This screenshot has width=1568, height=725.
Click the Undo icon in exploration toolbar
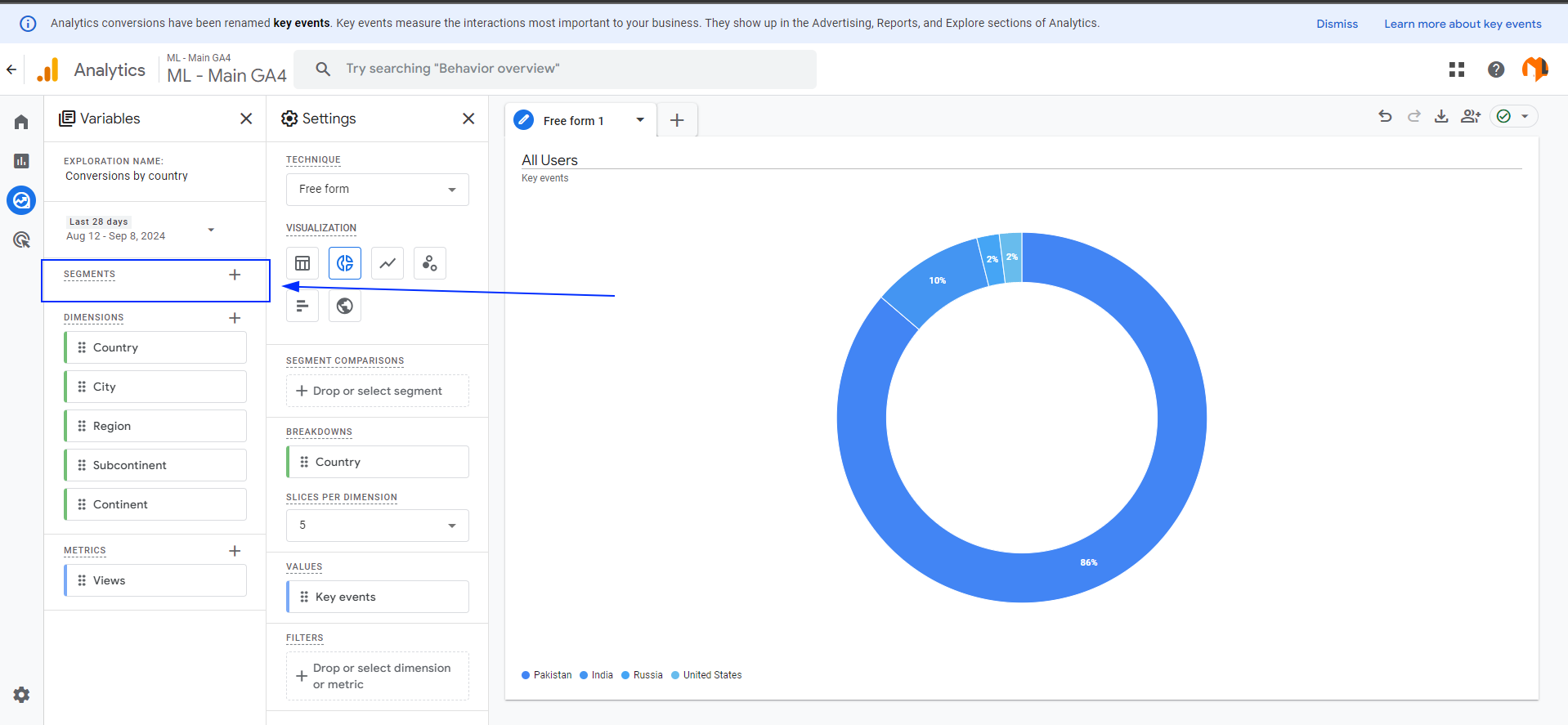[x=1385, y=116]
